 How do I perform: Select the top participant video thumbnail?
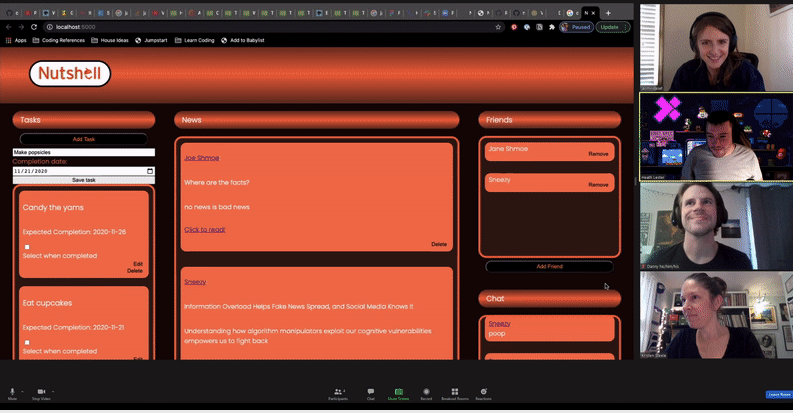pos(716,48)
